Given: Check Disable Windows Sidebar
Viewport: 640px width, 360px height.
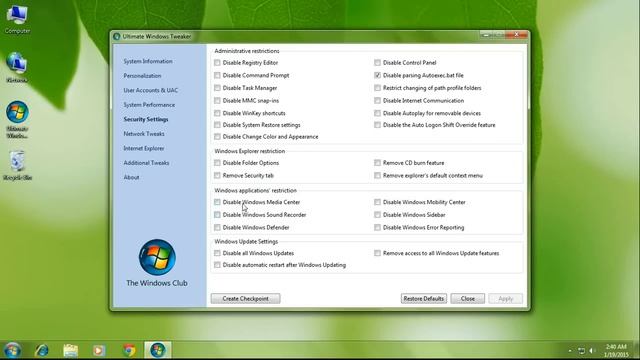Looking at the screenshot, I should click(x=377, y=215).
